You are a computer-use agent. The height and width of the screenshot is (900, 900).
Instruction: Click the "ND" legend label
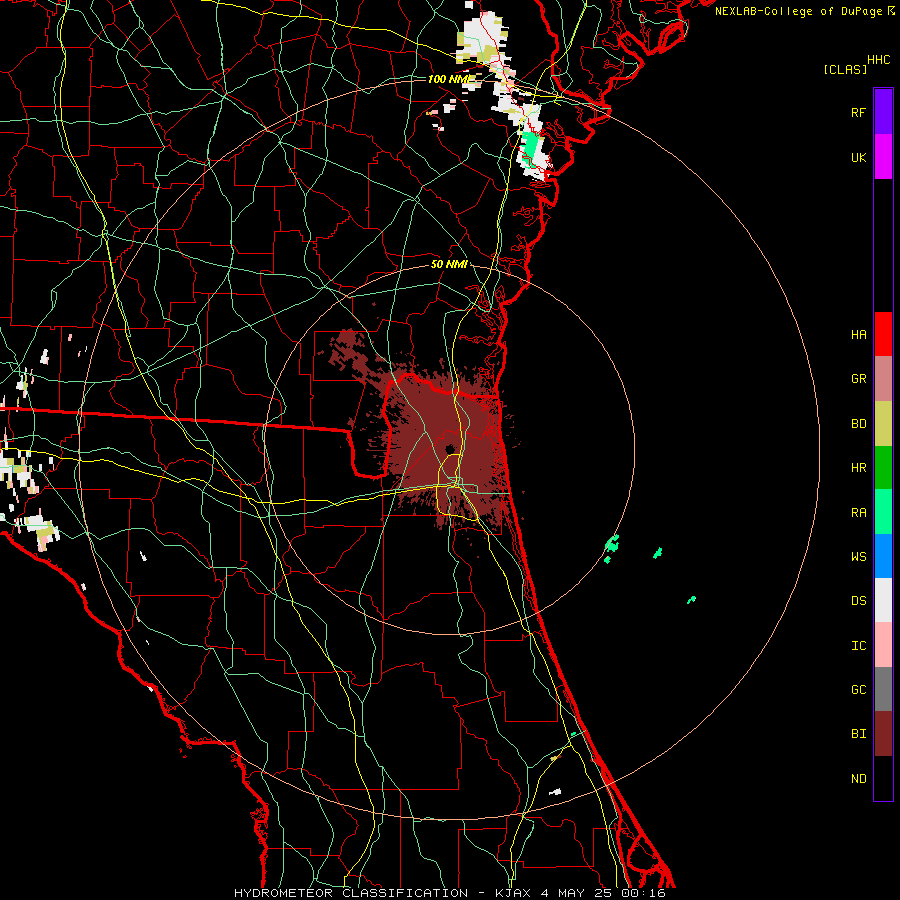click(859, 779)
